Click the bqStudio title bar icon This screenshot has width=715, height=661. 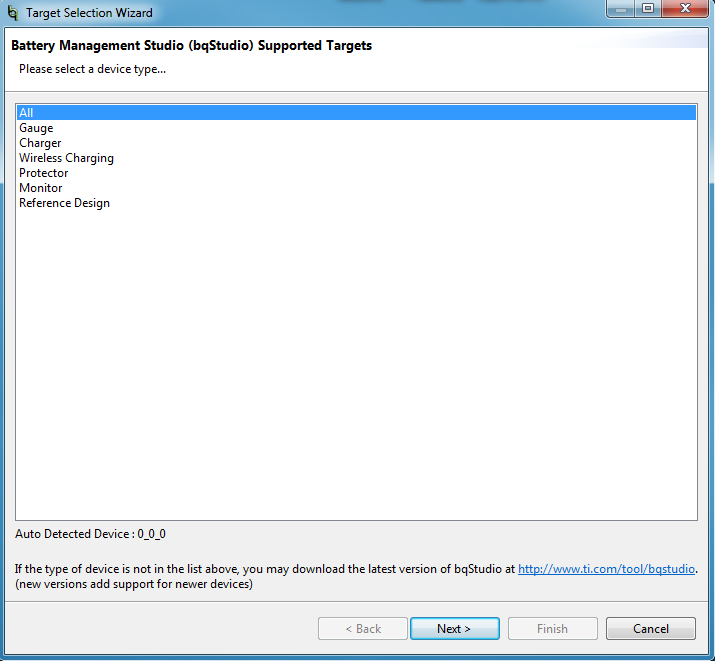coord(13,12)
